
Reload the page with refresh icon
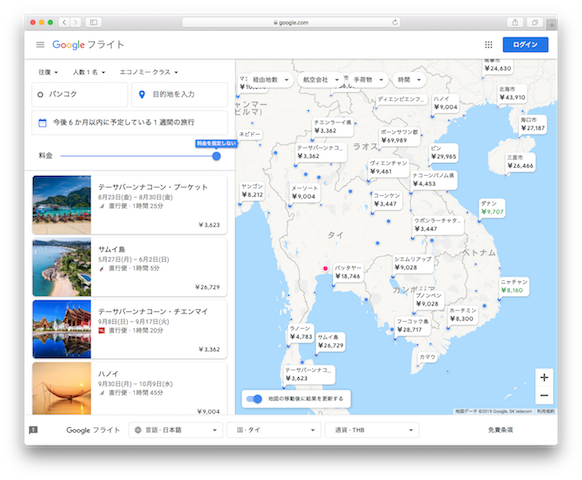pyautogui.click(x=395, y=22)
